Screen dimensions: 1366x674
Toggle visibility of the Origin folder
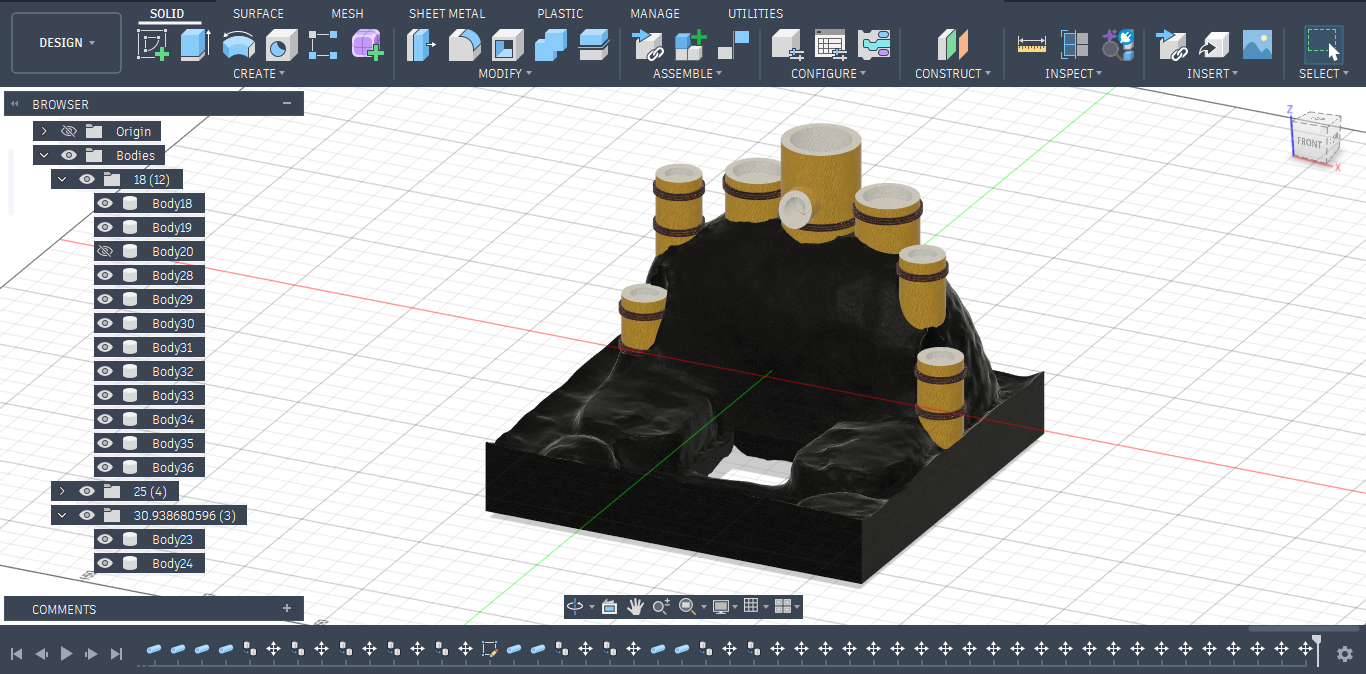pyautogui.click(x=69, y=131)
